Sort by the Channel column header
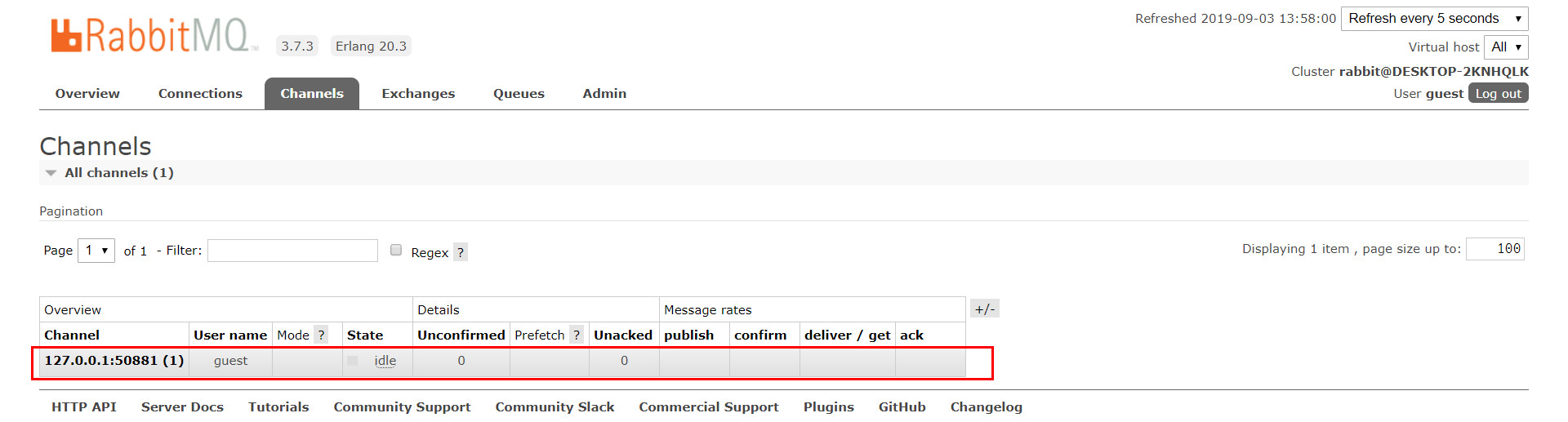 coord(72,335)
